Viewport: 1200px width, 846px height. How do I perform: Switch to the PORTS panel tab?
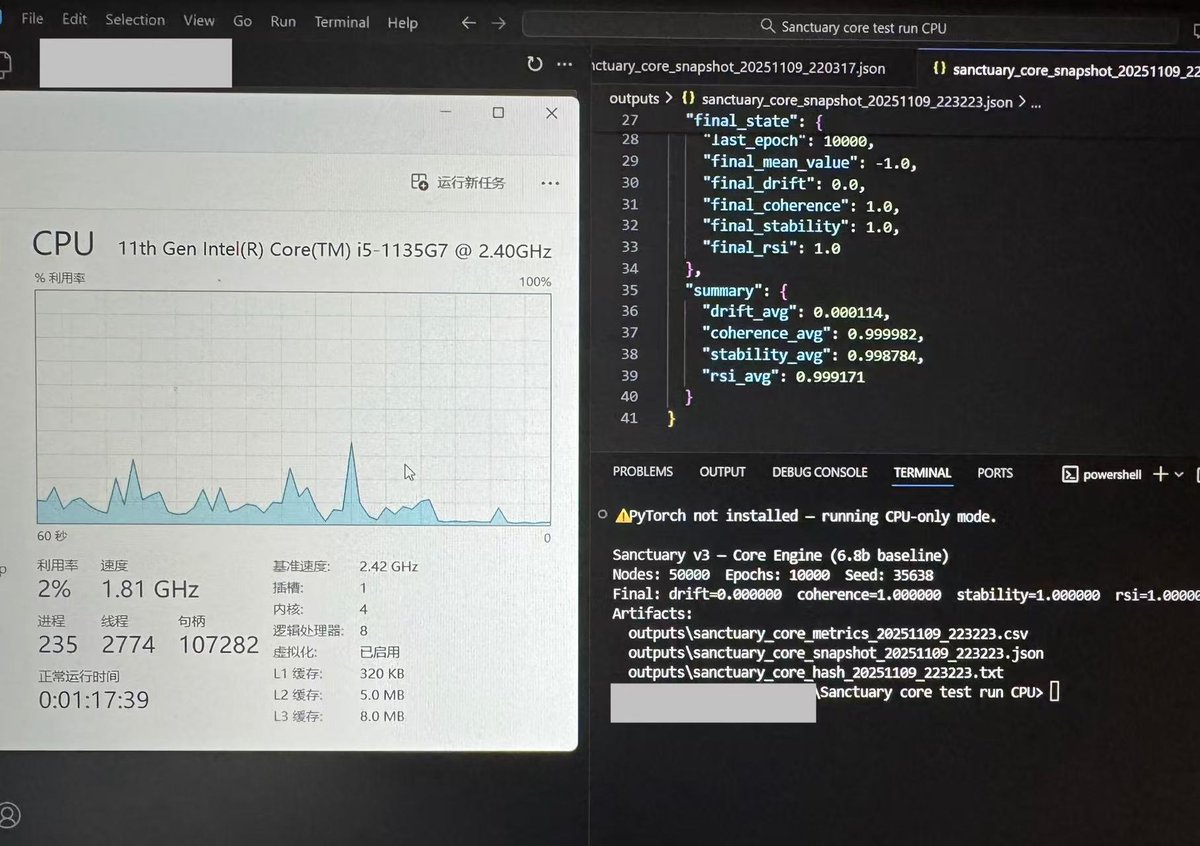995,473
